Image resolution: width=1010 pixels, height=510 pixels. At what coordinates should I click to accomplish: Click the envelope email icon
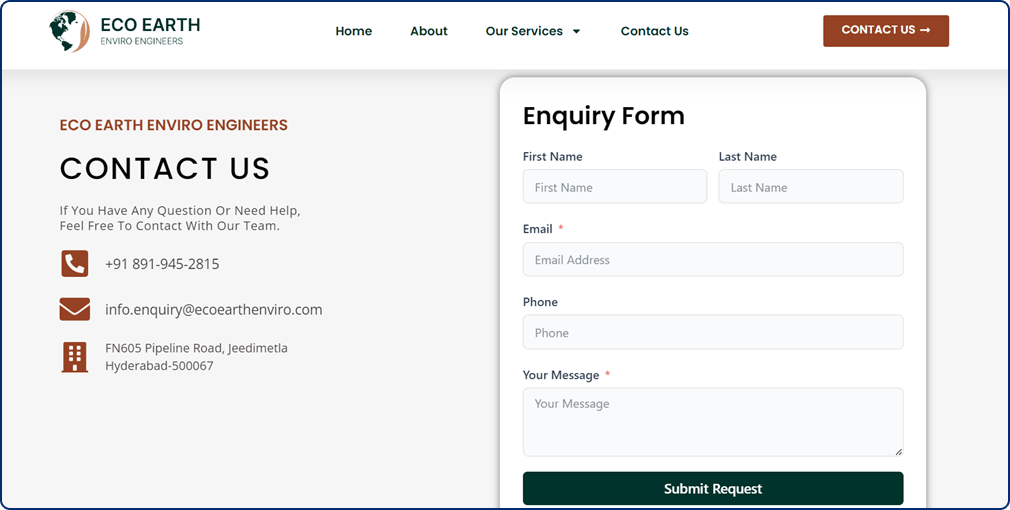(75, 309)
